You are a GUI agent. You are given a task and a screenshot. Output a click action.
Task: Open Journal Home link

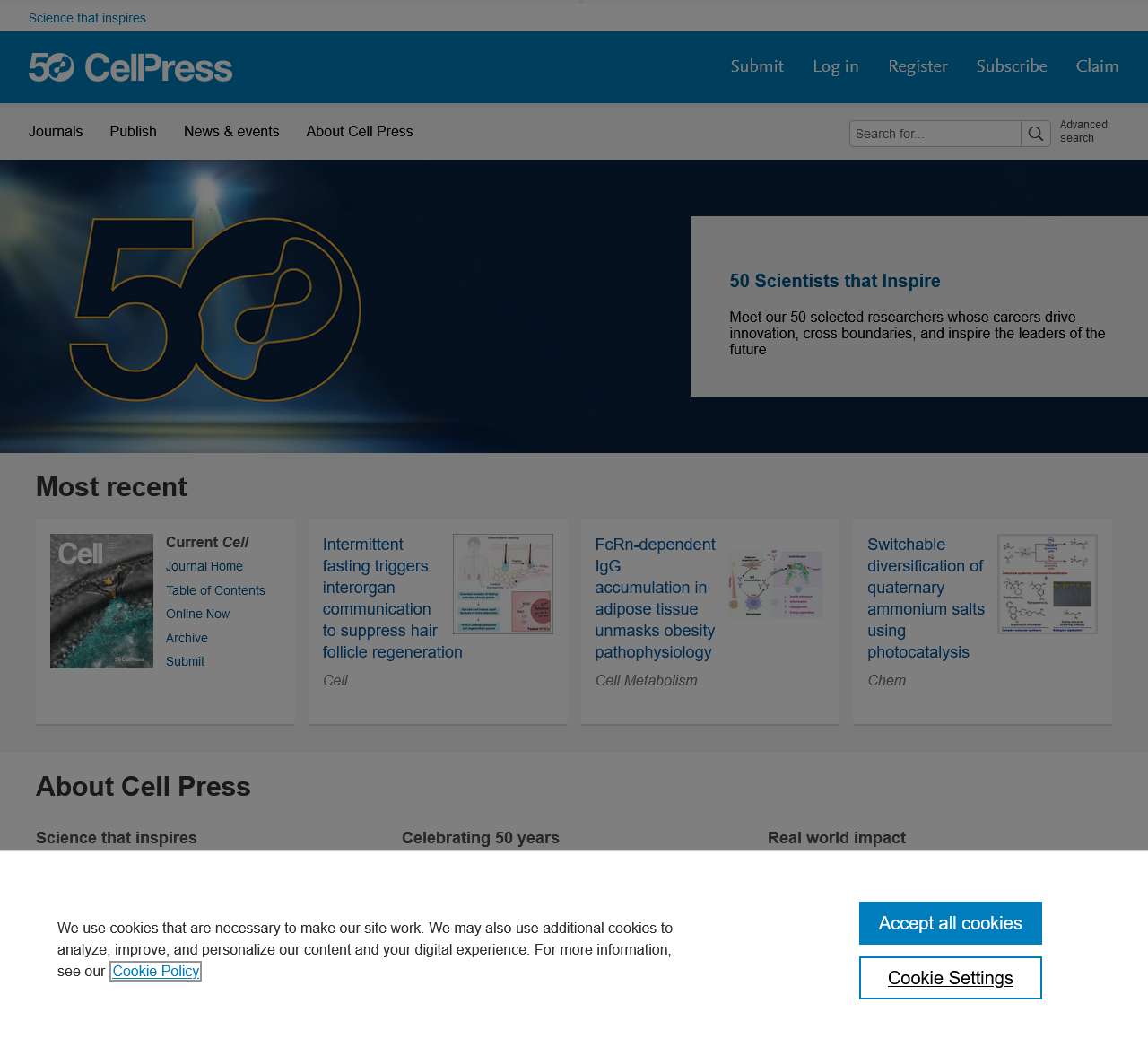[x=204, y=566]
